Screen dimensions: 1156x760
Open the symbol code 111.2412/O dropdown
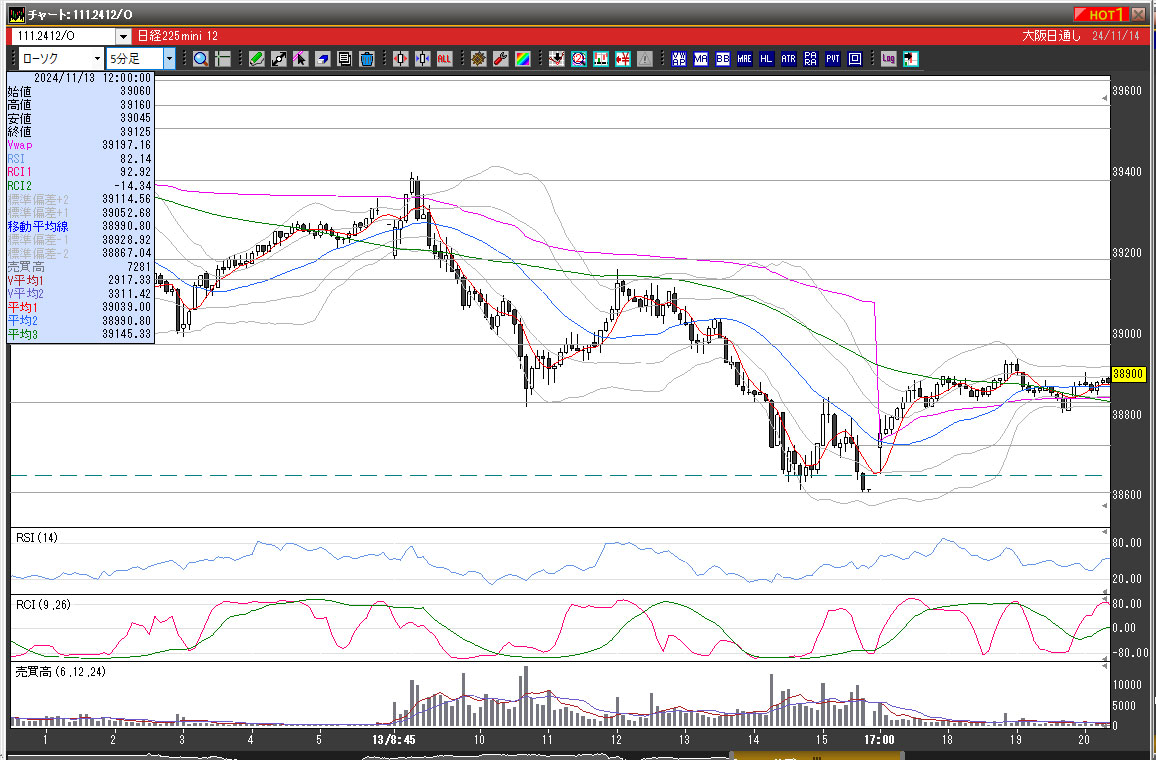click(123, 36)
